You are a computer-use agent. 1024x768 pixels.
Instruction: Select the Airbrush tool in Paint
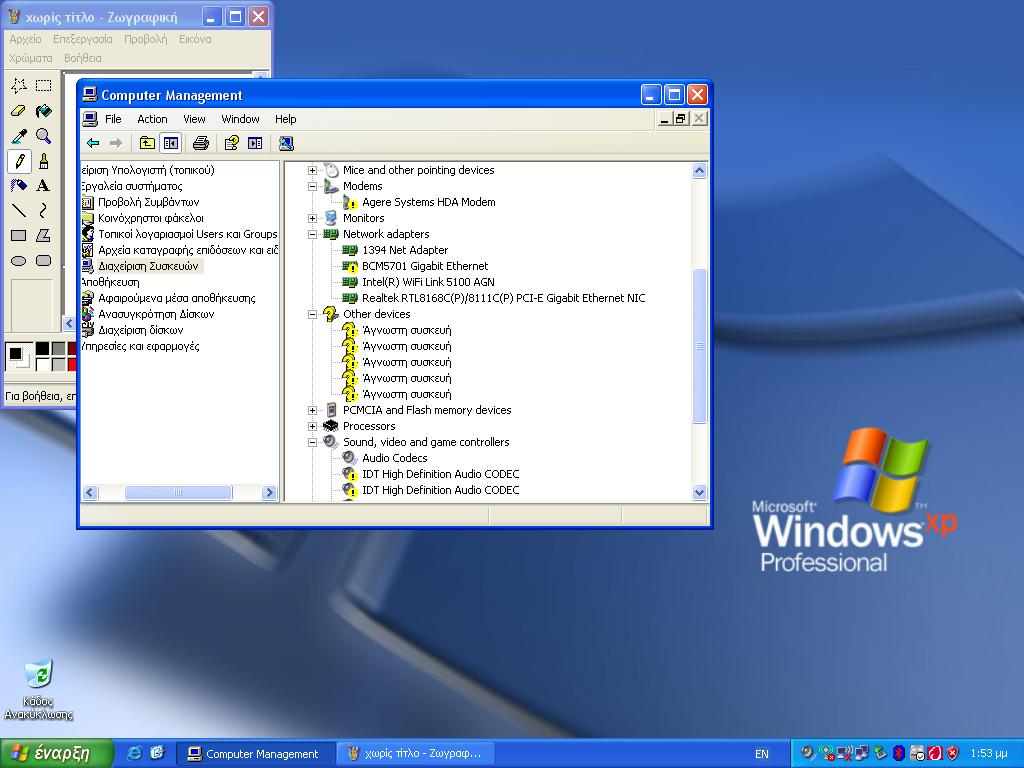pos(19,185)
